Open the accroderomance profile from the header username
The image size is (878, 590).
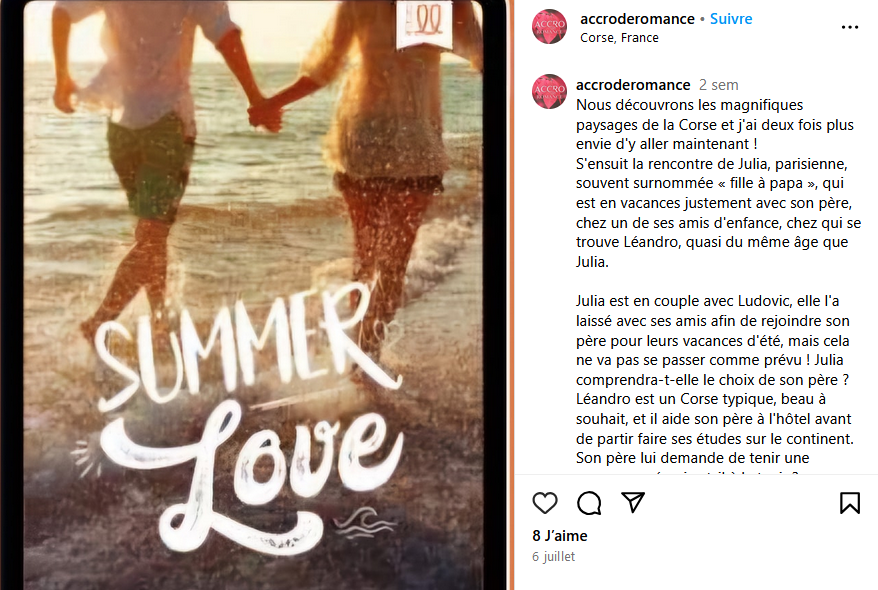point(637,18)
